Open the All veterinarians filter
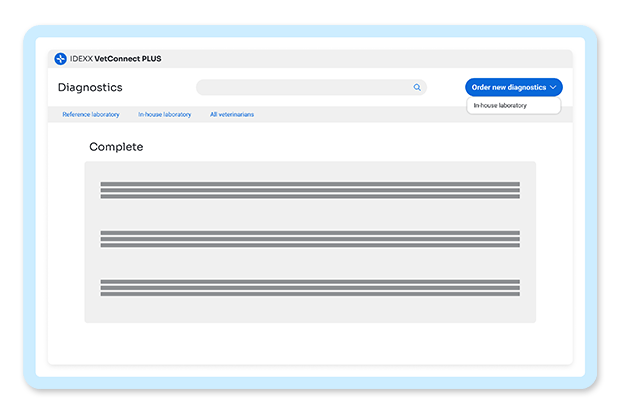The height and width of the screenshot is (414, 621). pyautogui.click(x=232, y=114)
